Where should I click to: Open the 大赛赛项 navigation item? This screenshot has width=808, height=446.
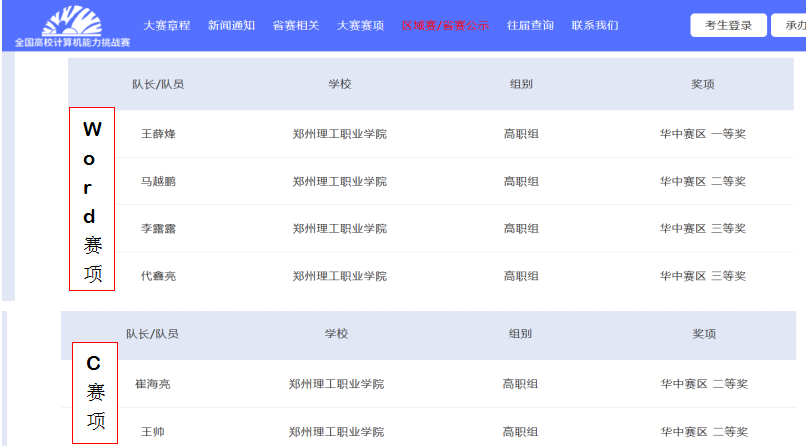tap(360, 25)
